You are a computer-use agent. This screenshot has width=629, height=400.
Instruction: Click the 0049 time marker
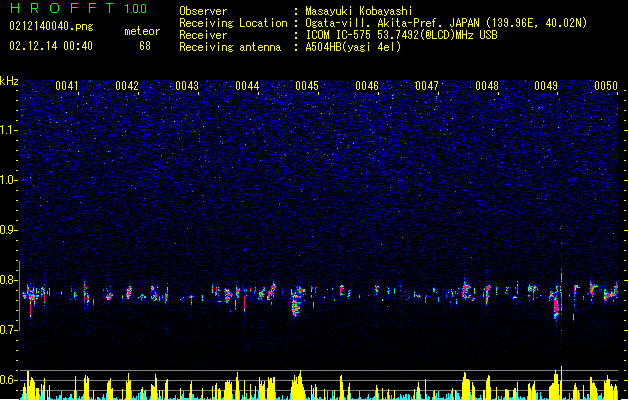click(546, 86)
